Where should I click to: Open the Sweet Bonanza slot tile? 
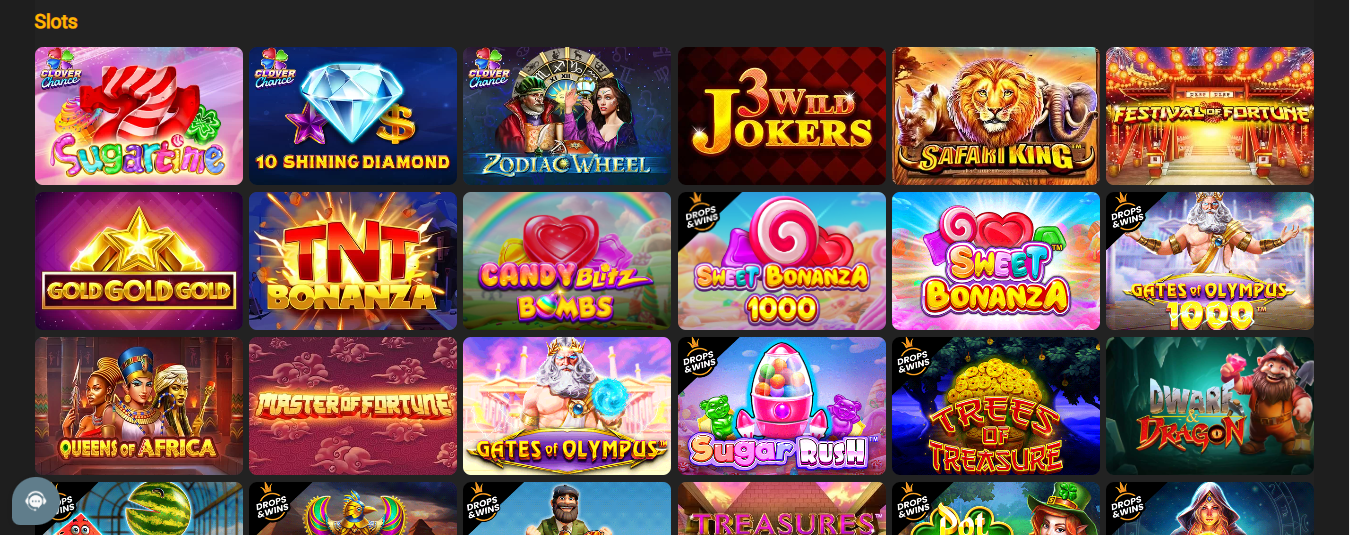996,261
